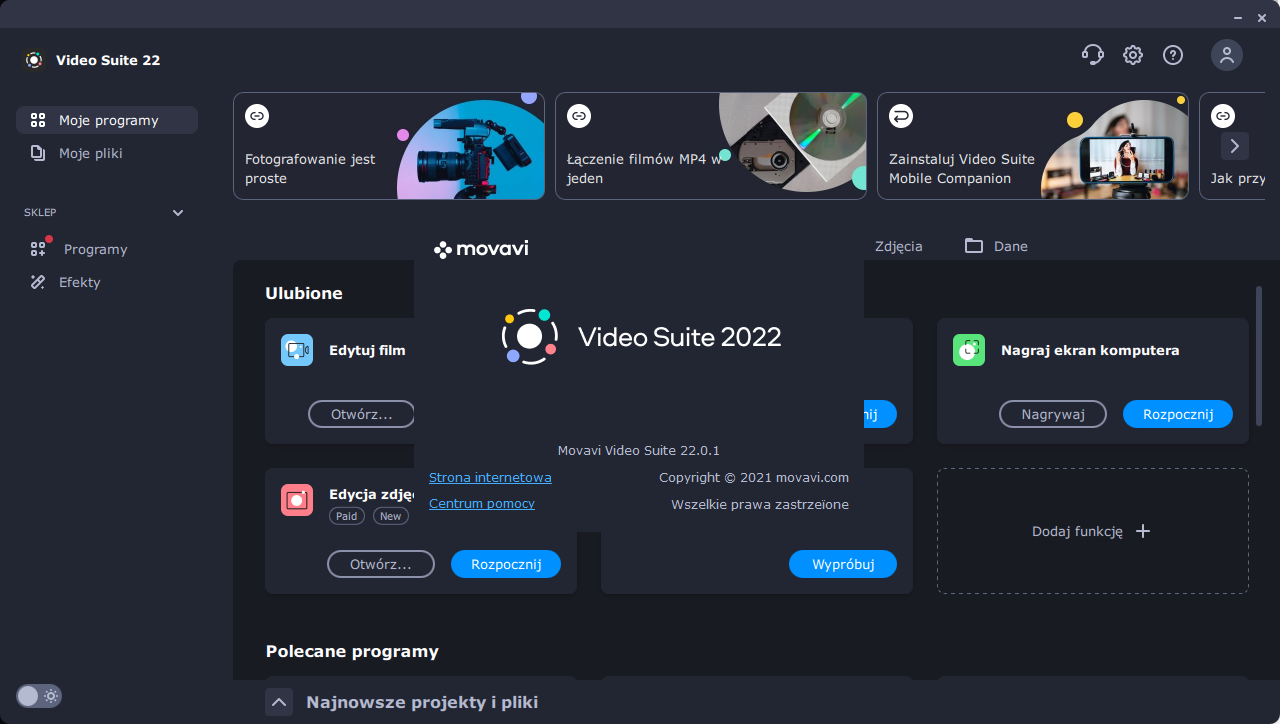Click the Polecane programy heading
Image resolution: width=1280 pixels, height=724 pixels.
tap(352, 651)
